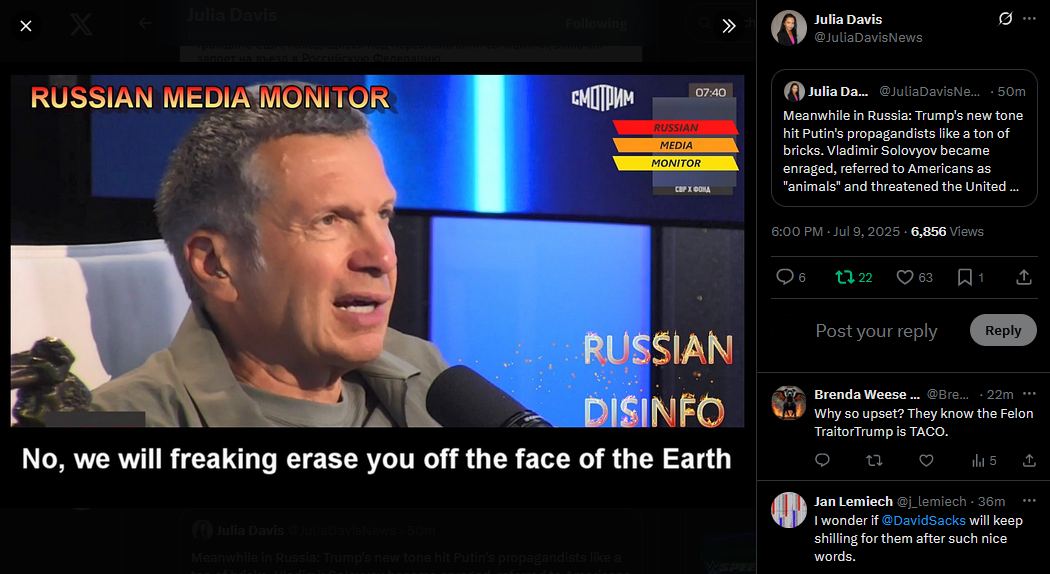Open the @DavidSacks mention link
Screen dimensions: 1050x574
(x=923, y=520)
